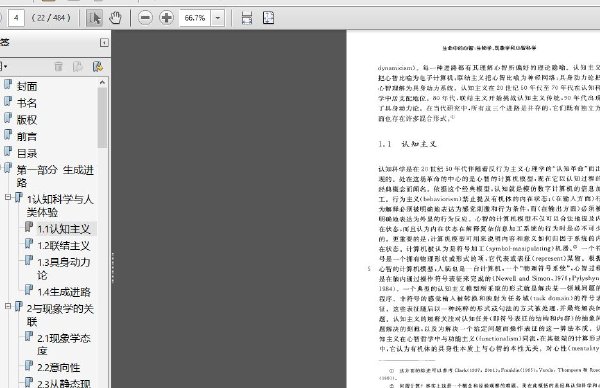Open the 目录 bookmark
The image size is (600, 388).
[27, 153]
